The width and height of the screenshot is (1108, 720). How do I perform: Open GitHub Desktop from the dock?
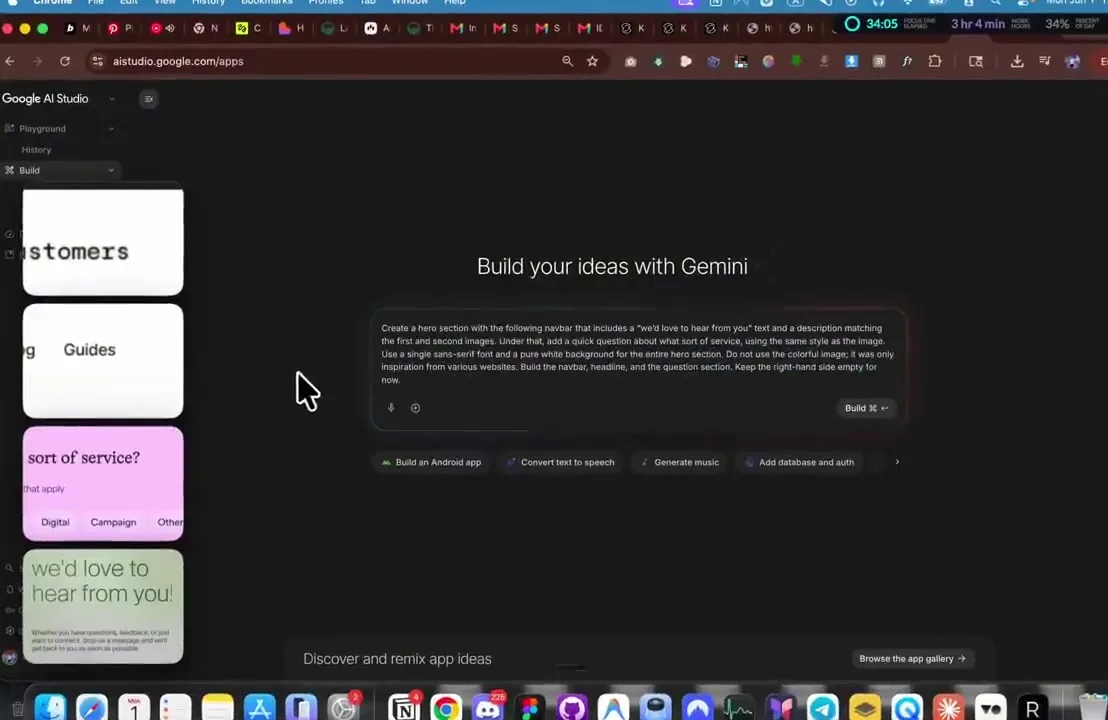[x=572, y=707]
